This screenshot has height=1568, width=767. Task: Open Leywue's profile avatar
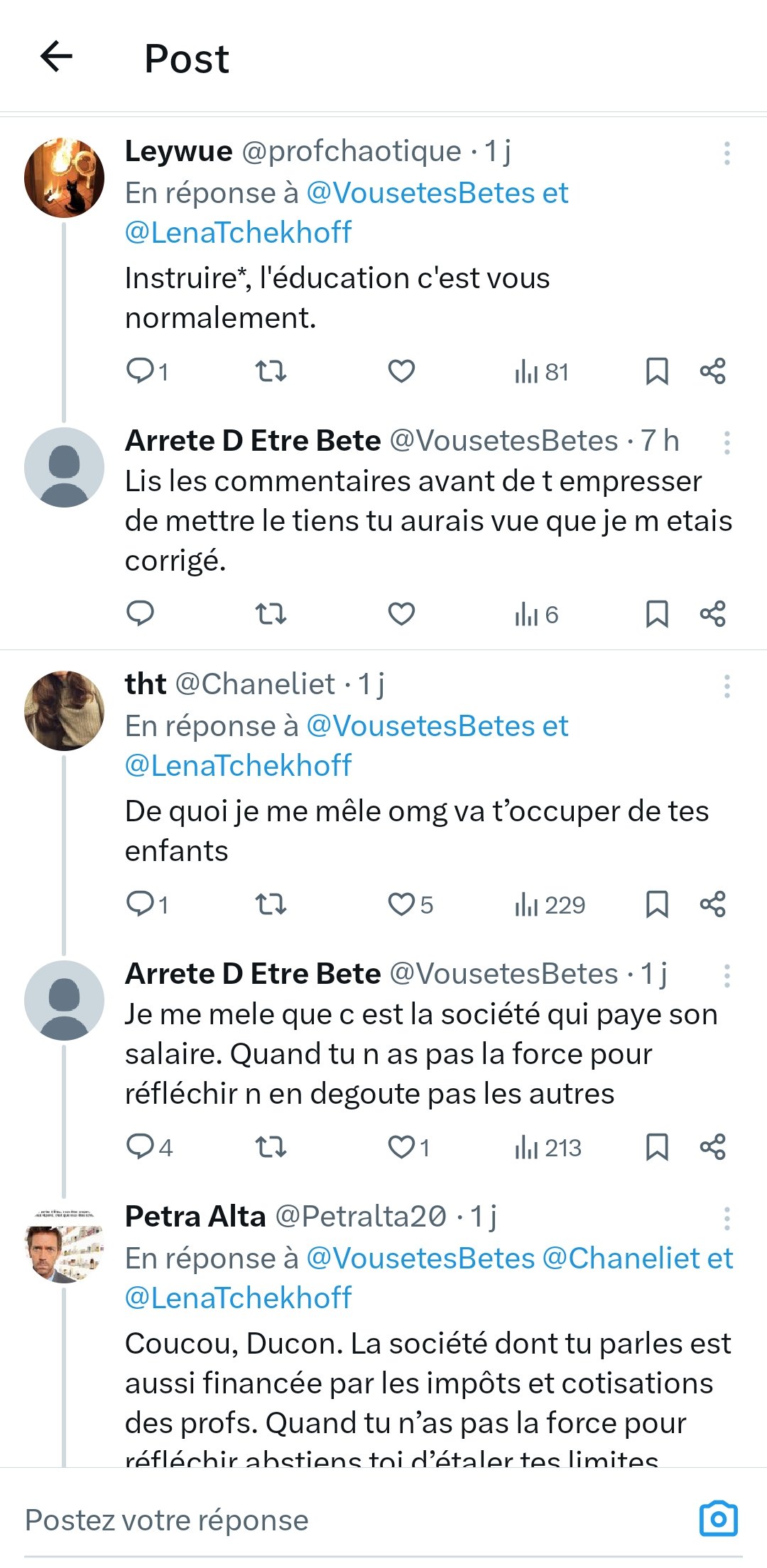tap(64, 177)
